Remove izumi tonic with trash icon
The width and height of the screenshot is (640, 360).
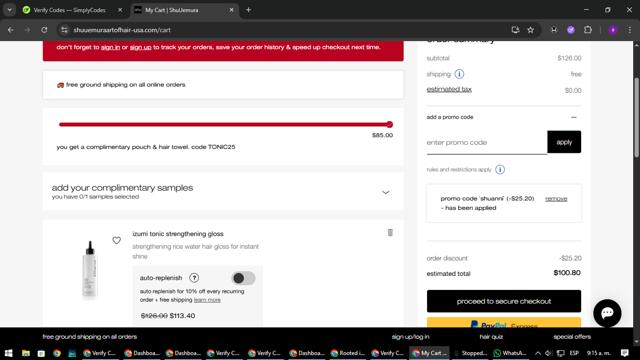pyautogui.click(x=390, y=233)
